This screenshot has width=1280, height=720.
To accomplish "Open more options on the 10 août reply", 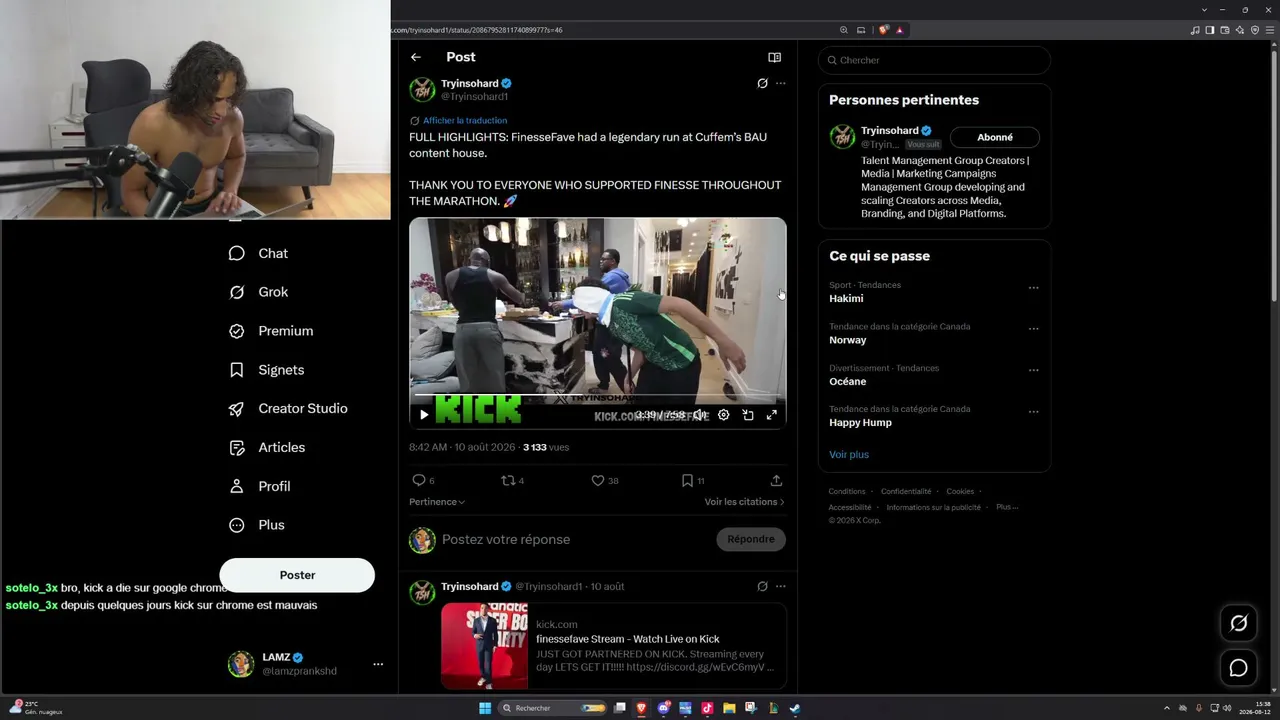I will pyautogui.click(x=781, y=586).
